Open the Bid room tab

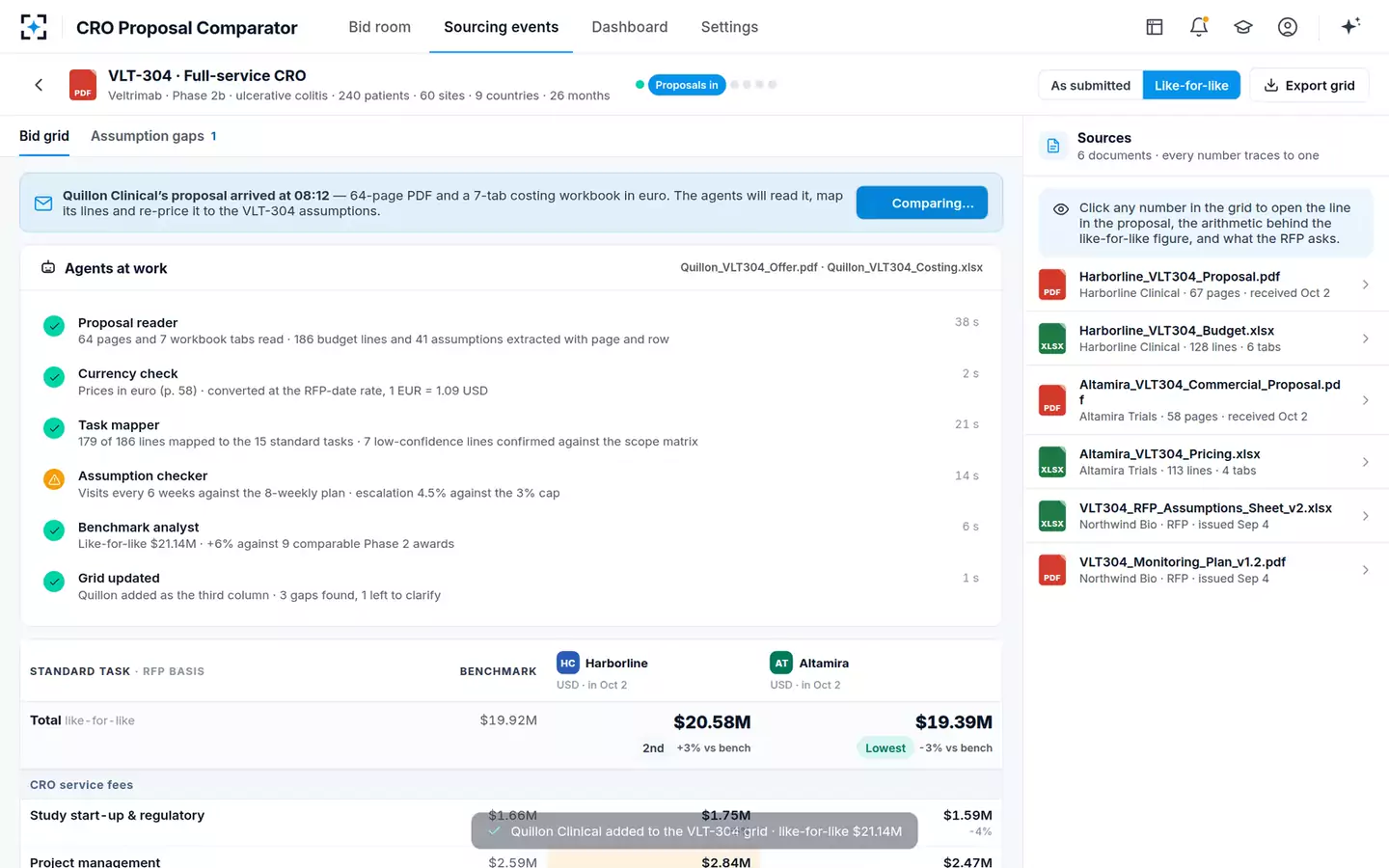379,27
